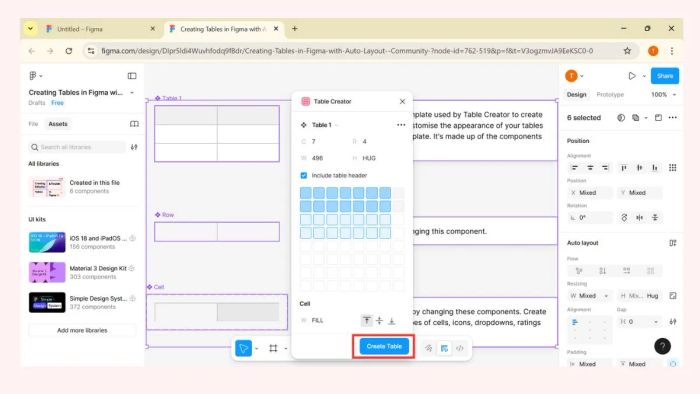Open a new browser tab

tap(295, 29)
